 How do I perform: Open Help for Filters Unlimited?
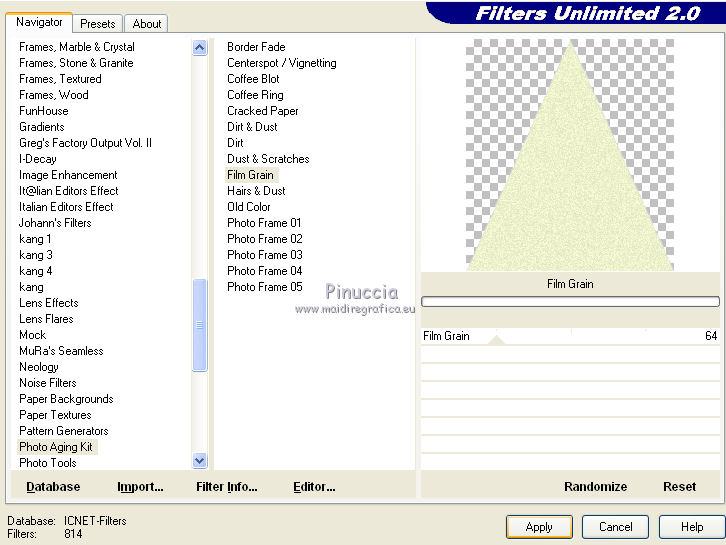click(x=692, y=527)
